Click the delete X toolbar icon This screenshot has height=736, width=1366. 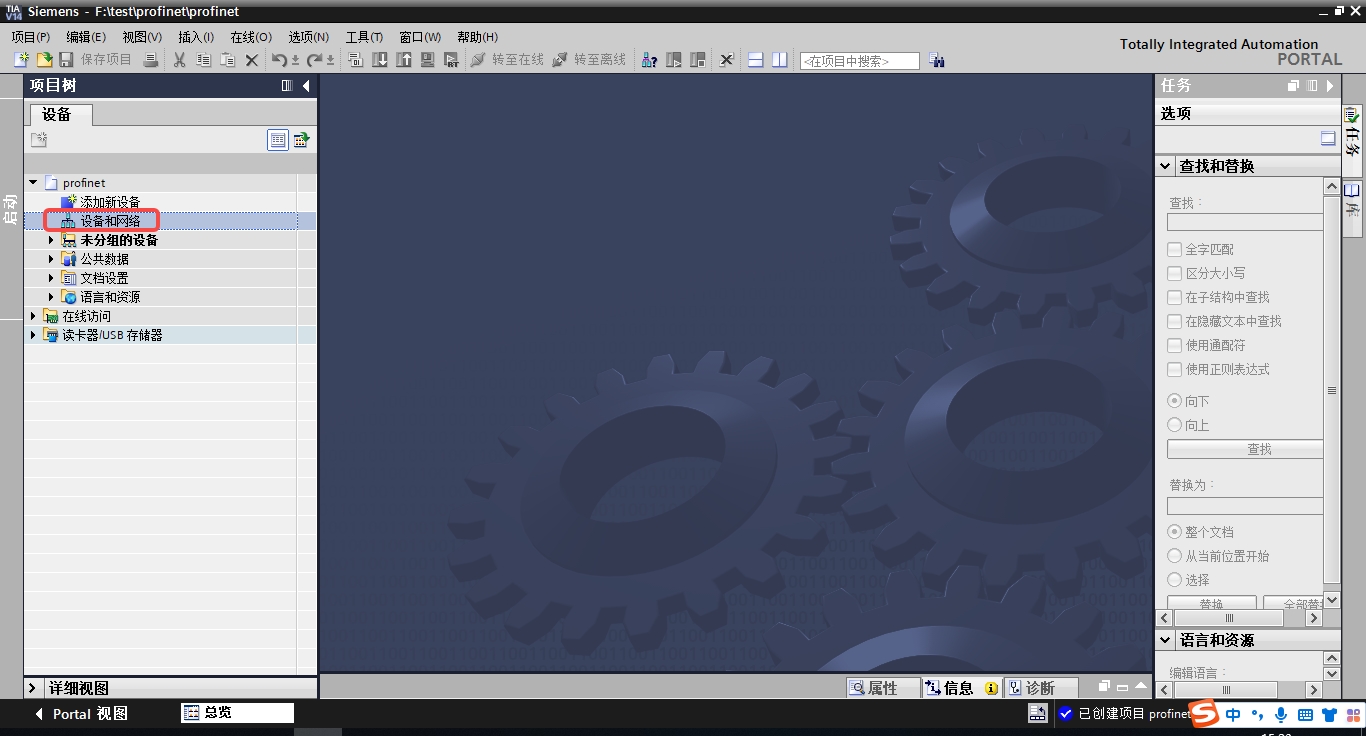pyautogui.click(x=251, y=60)
